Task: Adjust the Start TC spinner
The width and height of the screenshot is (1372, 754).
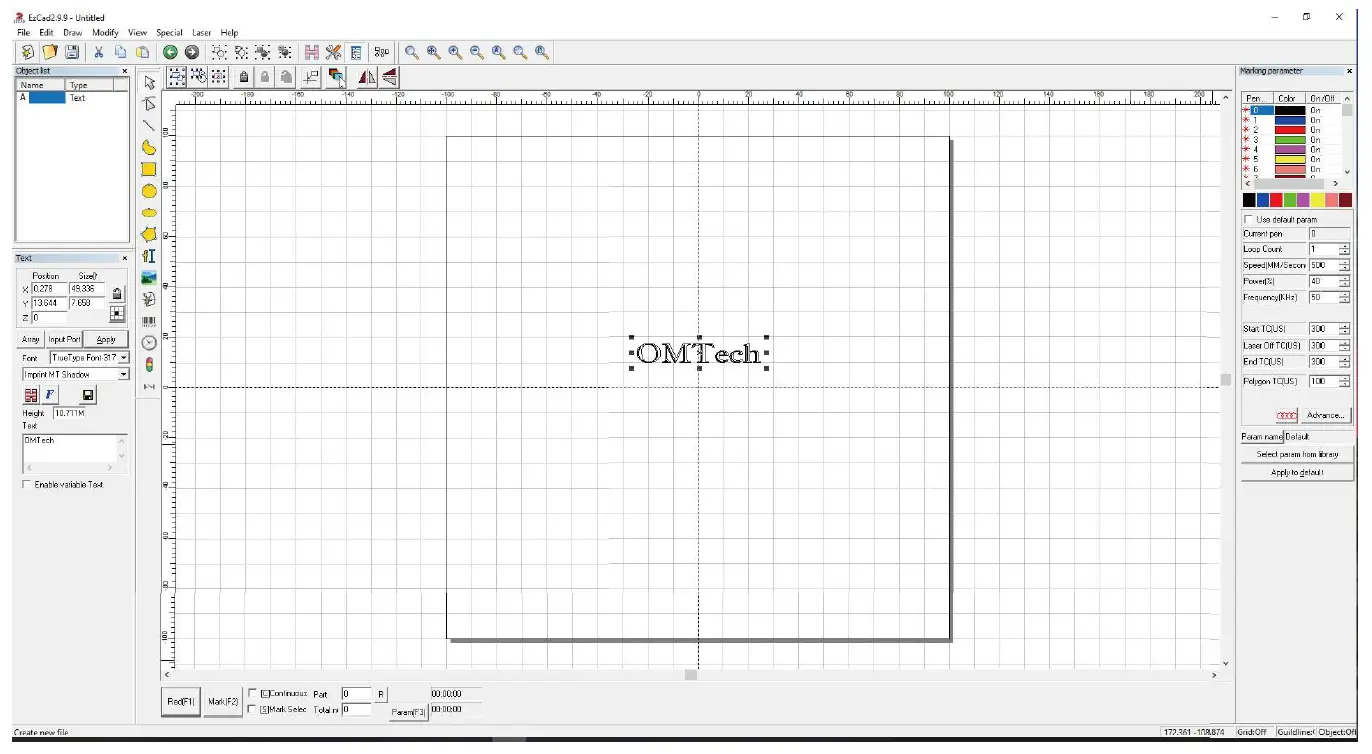Action: (1344, 329)
